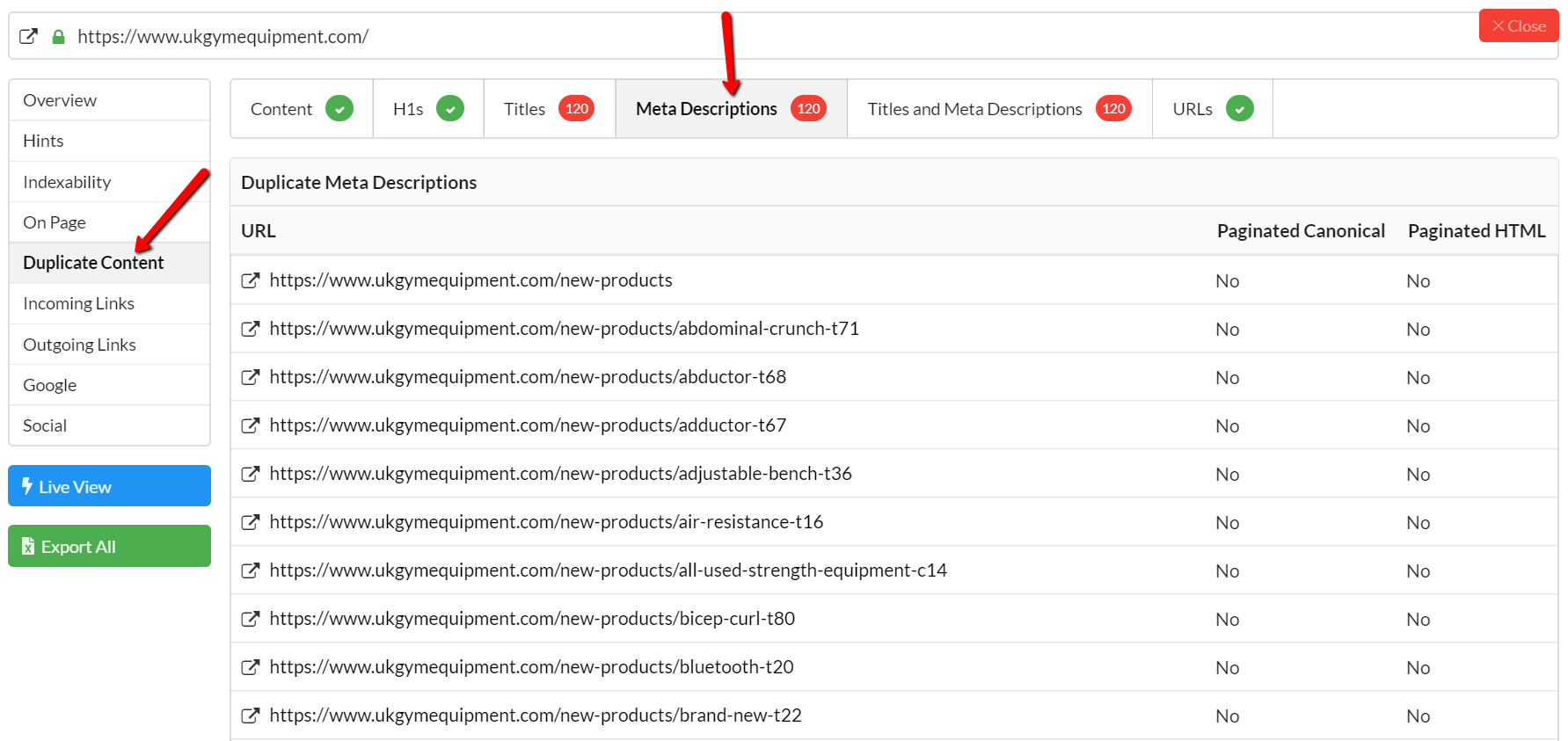Image resolution: width=1568 pixels, height=741 pixels.
Task: Click Paginated Canonical 'No' in bicep-curl-t80 row
Action: (x=1227, y=620)
